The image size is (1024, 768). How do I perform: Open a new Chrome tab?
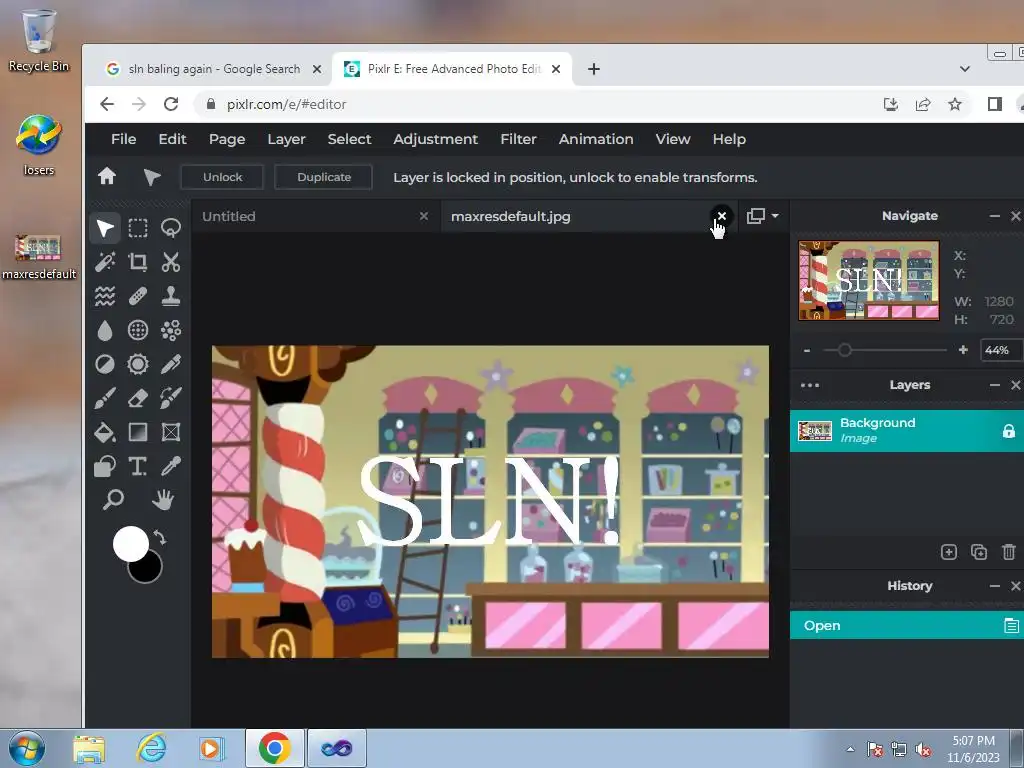(x=594, y=69)
